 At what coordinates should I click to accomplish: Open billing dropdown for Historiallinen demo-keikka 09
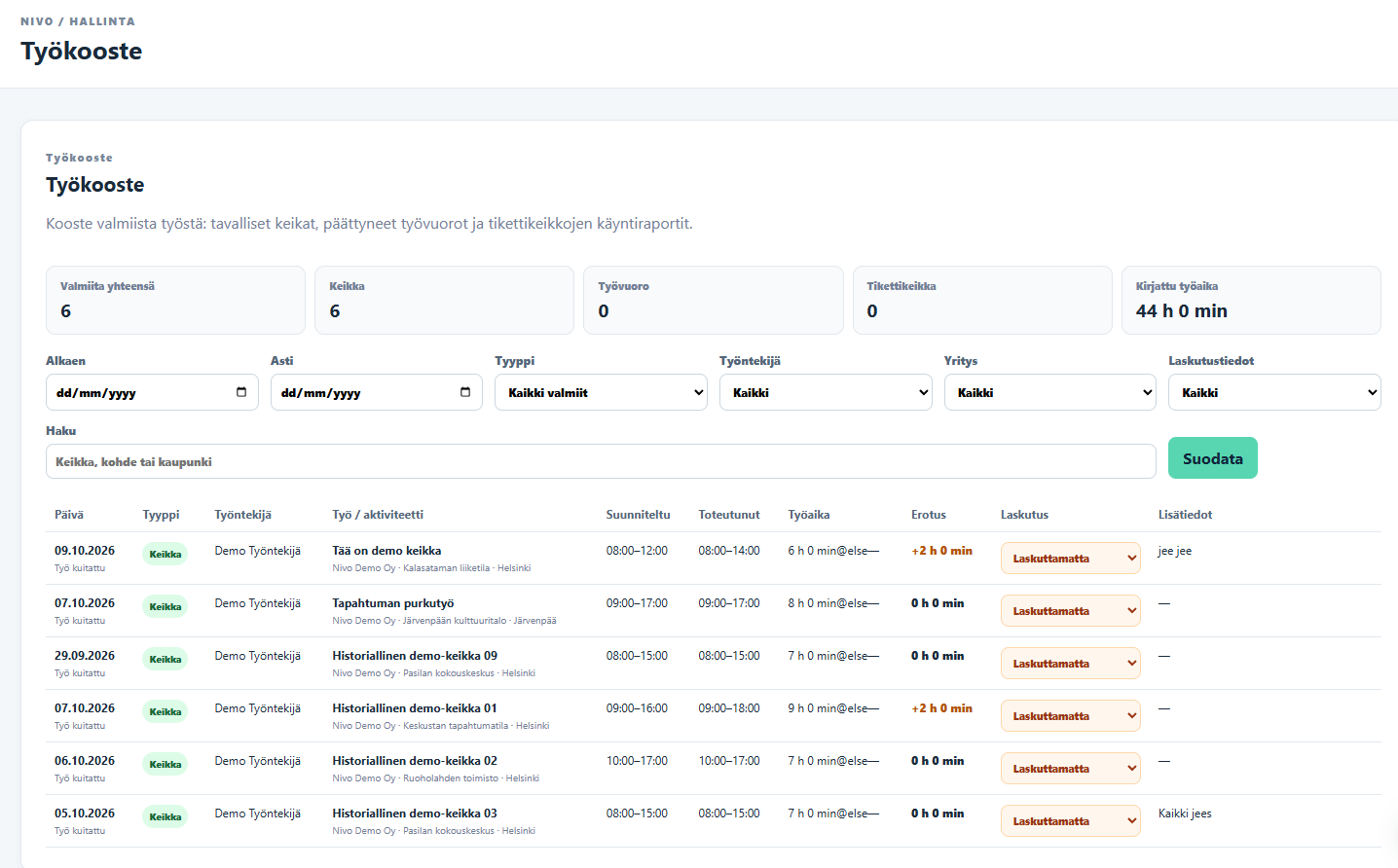(x=1071, y=664)
